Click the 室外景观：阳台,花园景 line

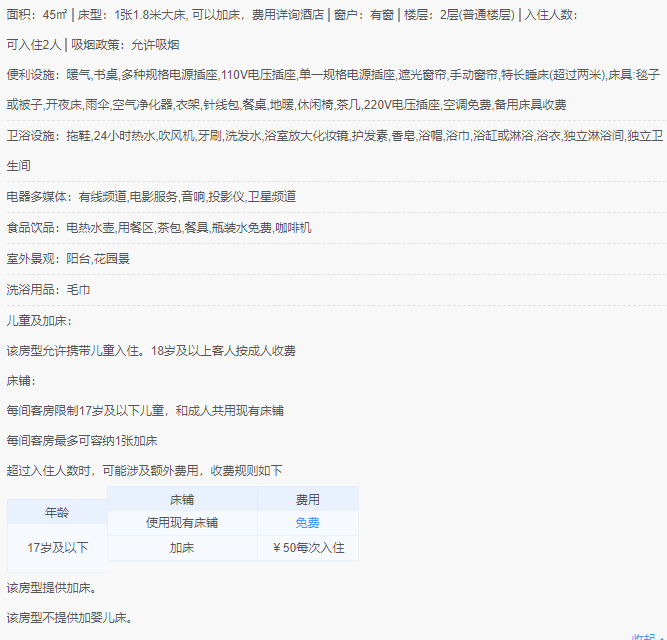68,259
